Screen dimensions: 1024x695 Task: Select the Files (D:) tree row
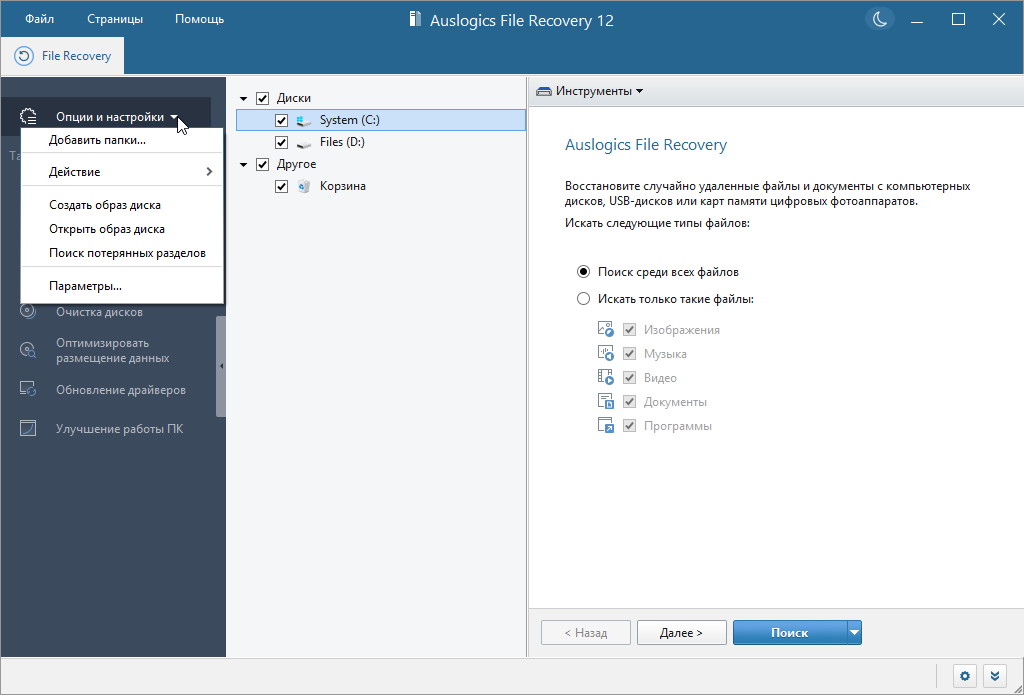click(381, 142)
